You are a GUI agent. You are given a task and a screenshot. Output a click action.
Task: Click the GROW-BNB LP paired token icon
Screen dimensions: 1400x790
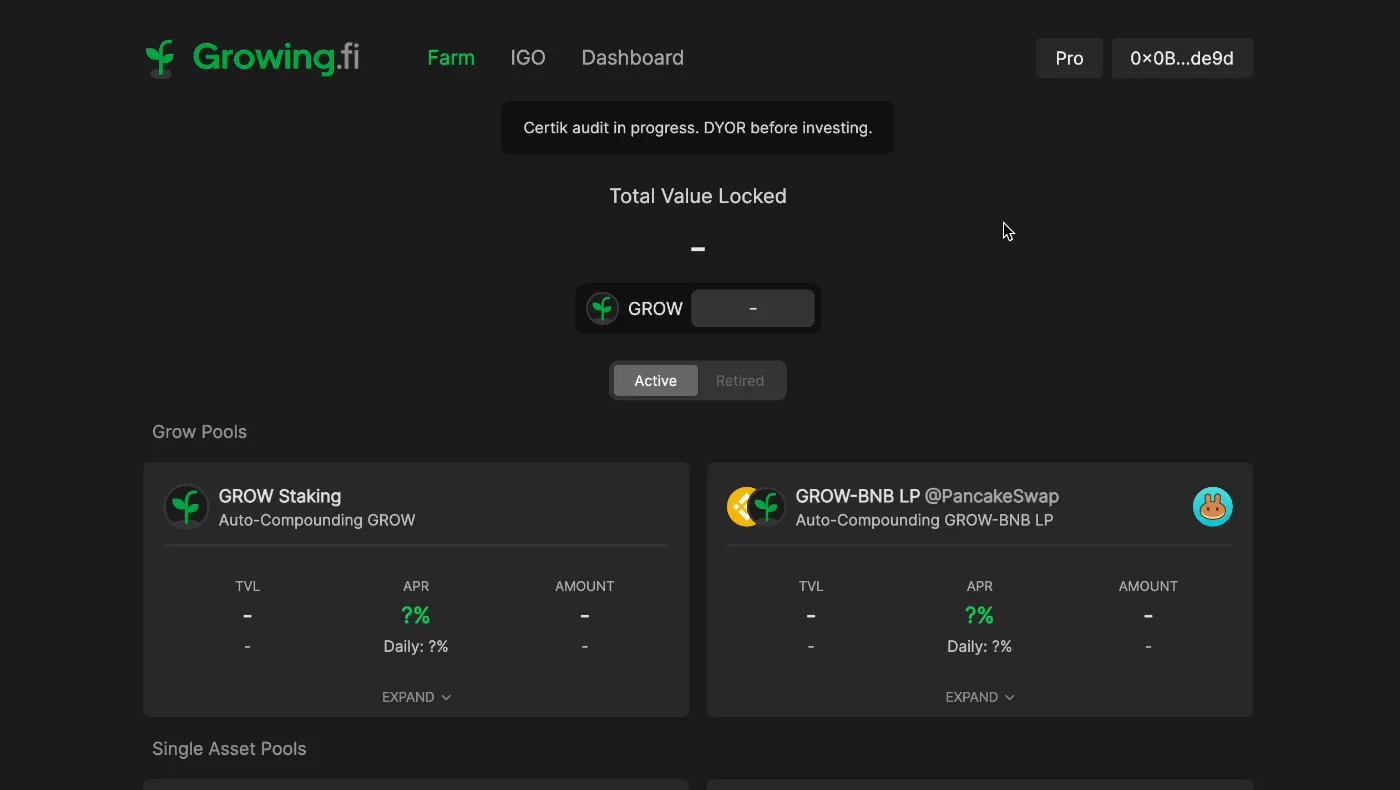coord(756,507)
